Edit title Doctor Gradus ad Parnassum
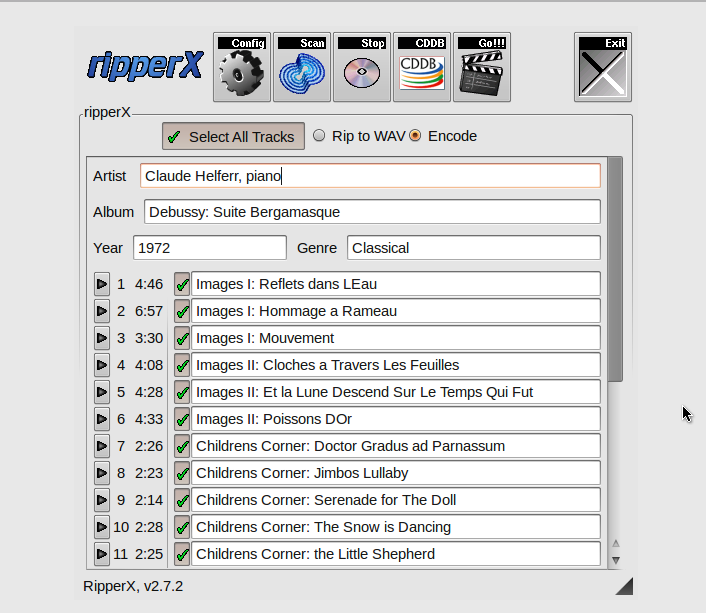706x613 pixels. [x=396, y=446]
